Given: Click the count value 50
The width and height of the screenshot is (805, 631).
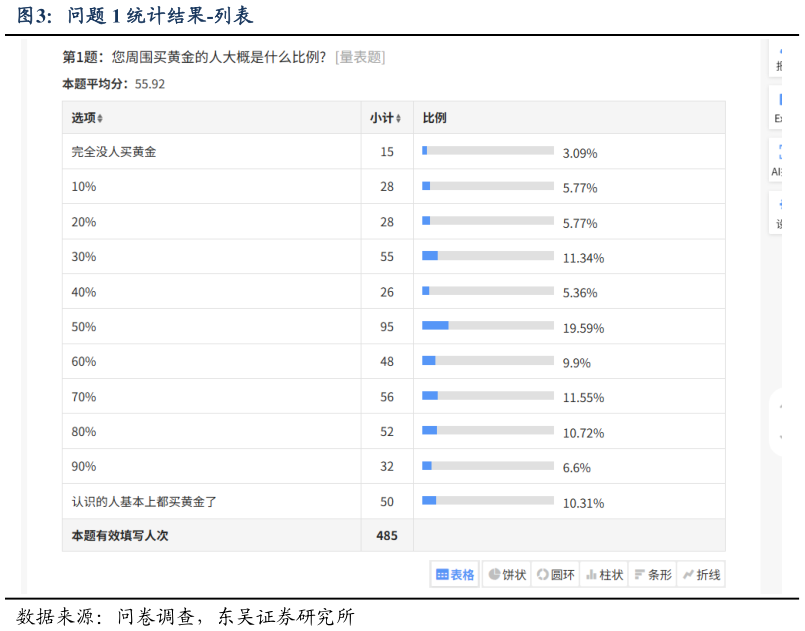Looking at the screenshot, I should click(x=387, y=502).
